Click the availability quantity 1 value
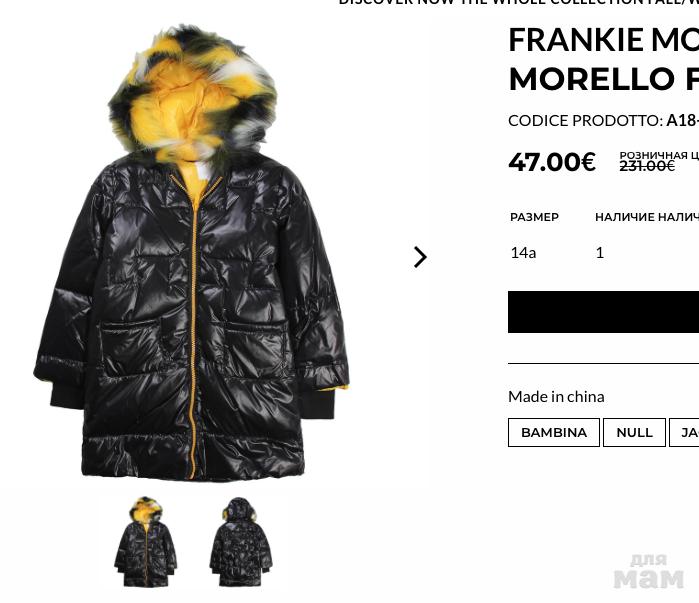 600,253
